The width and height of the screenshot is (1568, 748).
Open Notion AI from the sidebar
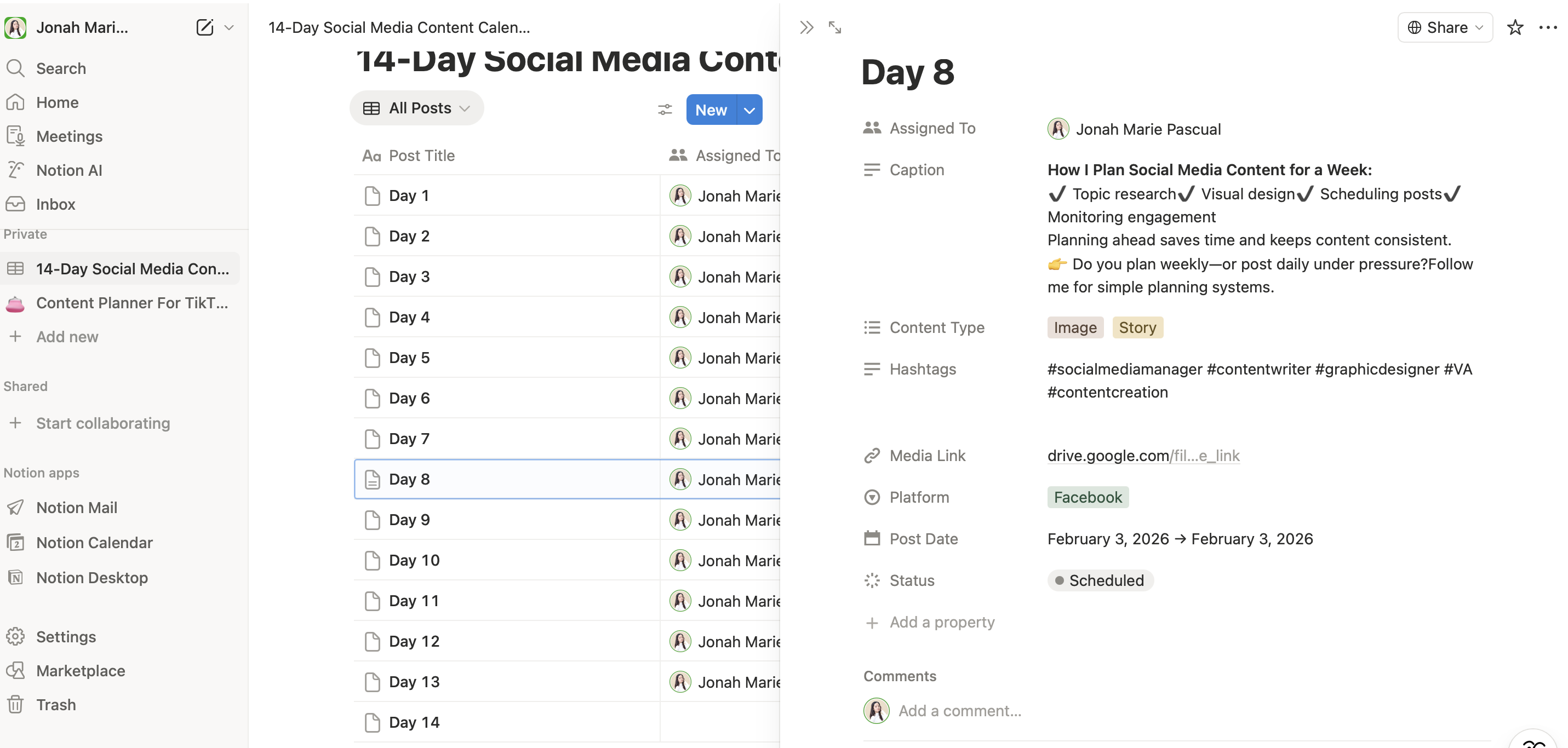(69, 170)
